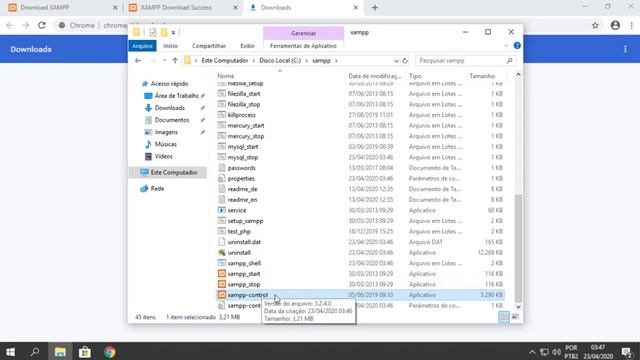Select the xampp_start application icon

coord(222,274)
